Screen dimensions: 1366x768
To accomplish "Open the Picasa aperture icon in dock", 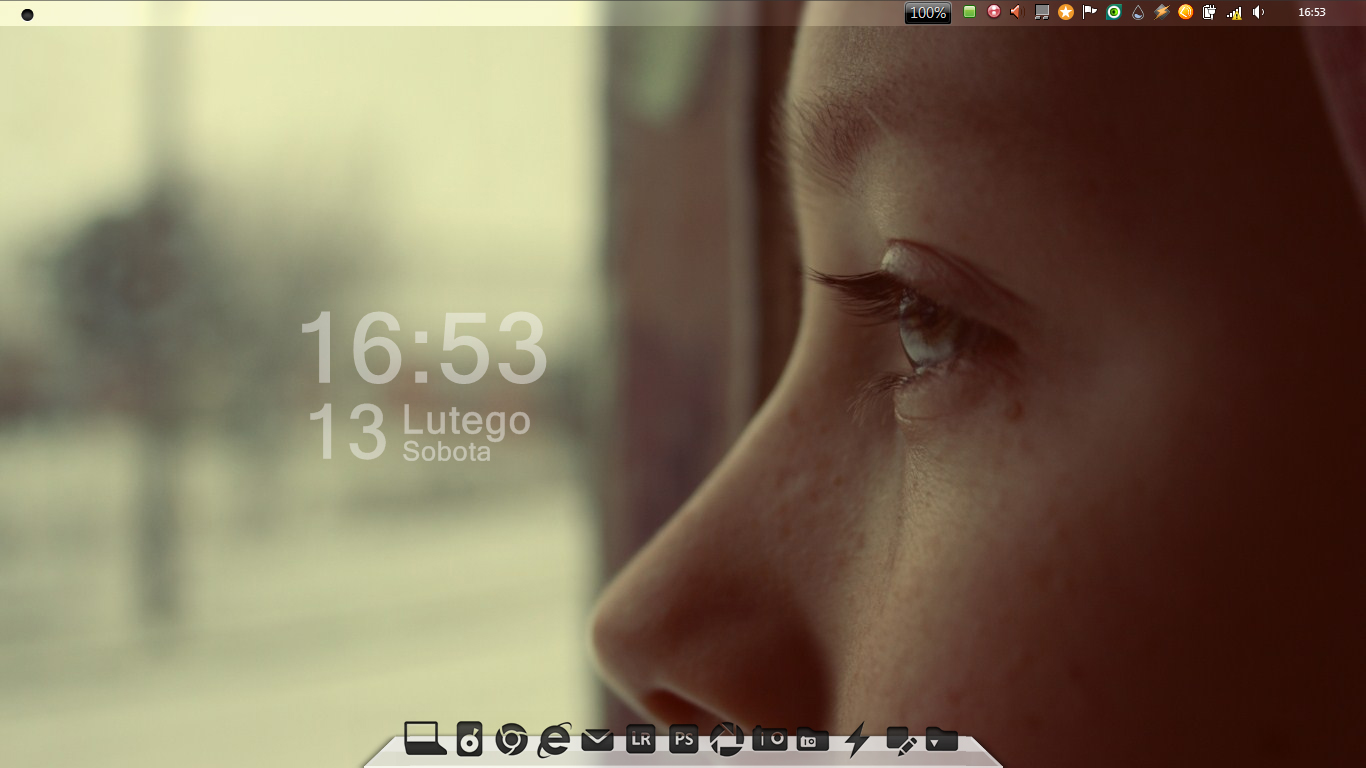I will tap(727, 740).
